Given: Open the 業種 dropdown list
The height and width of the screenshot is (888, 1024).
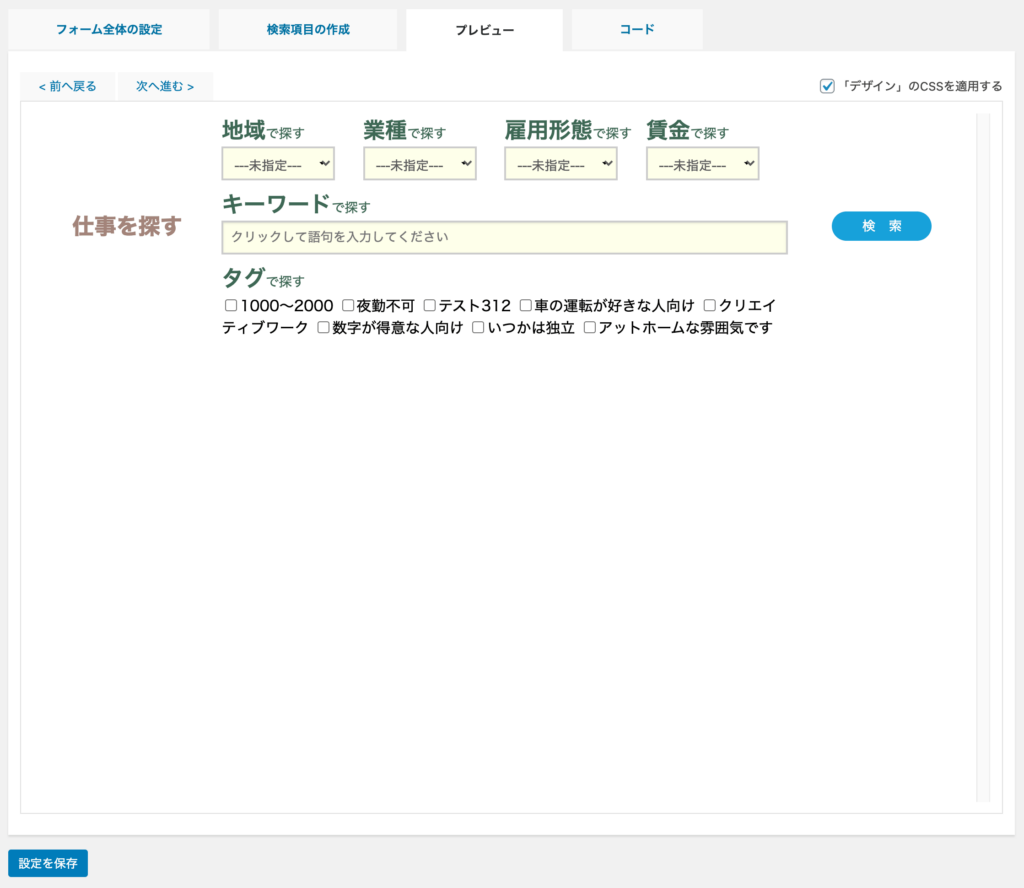Looking at the screenshot, I should 420,164.
